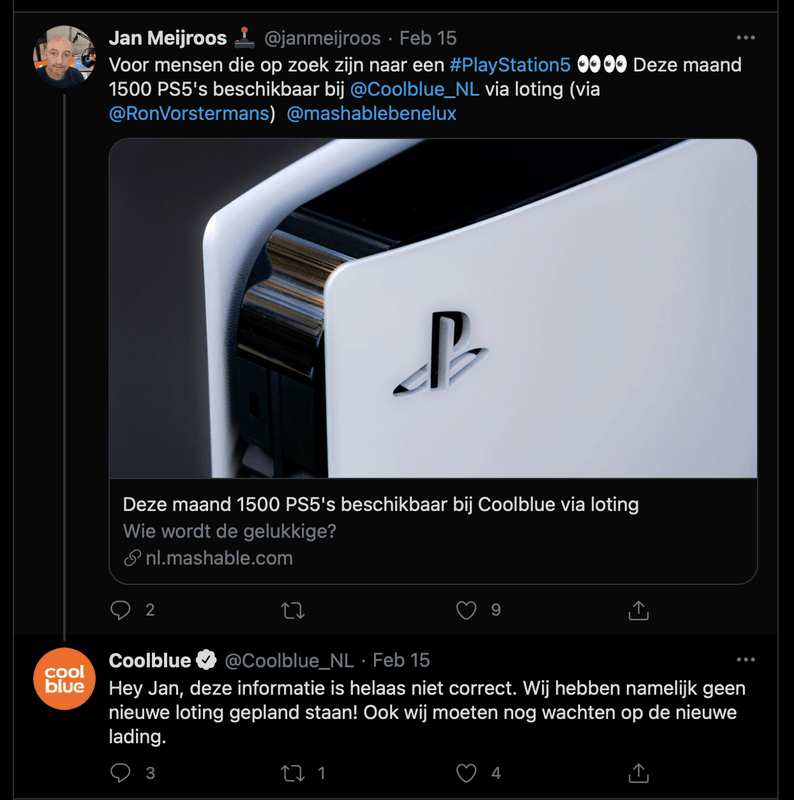Click the Coolblue verified badge
Viewport: 794px width, 800px height.
click(206, 660)
